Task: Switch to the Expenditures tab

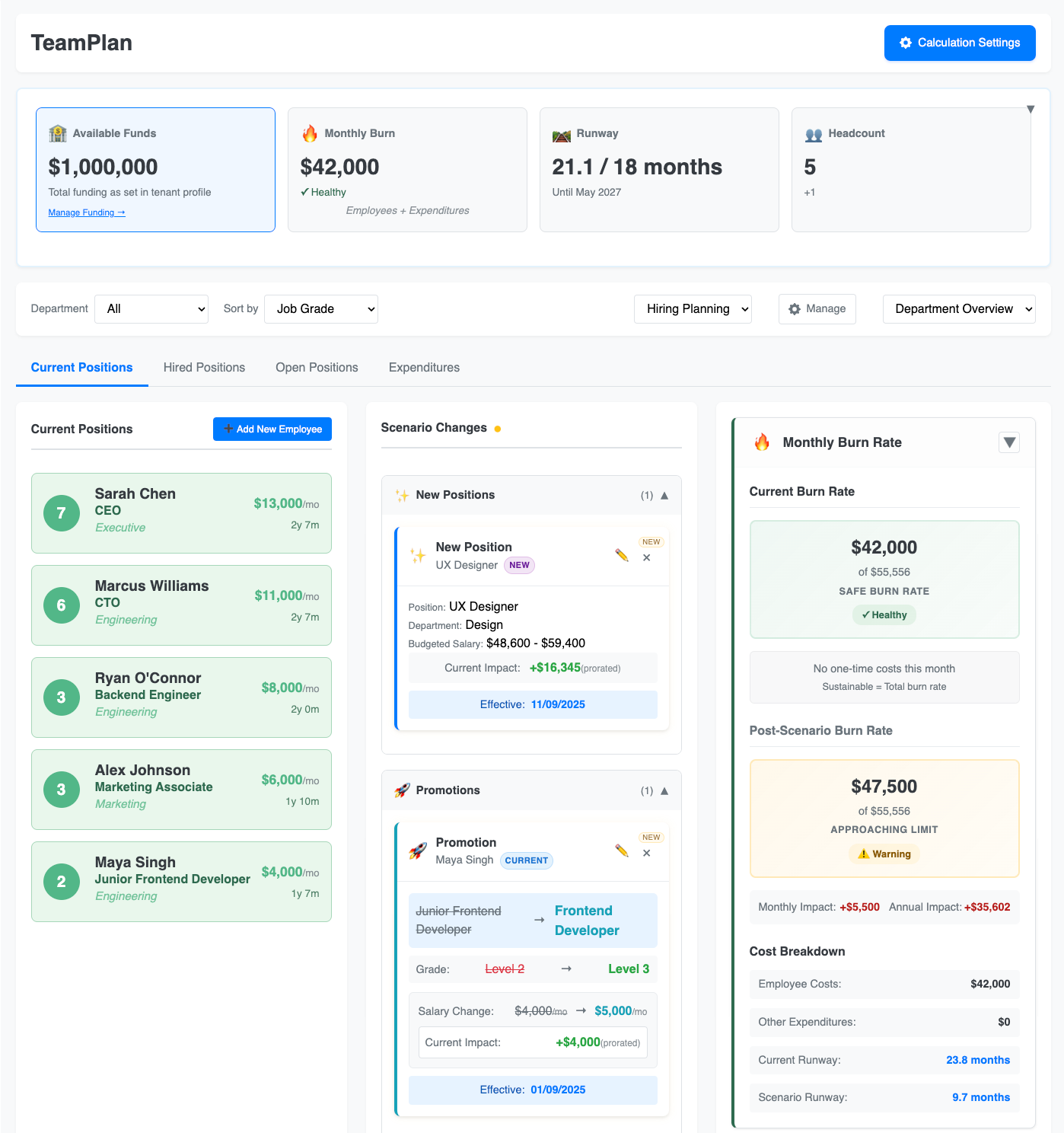Action: pyautogui.click(x=424, y=368)
